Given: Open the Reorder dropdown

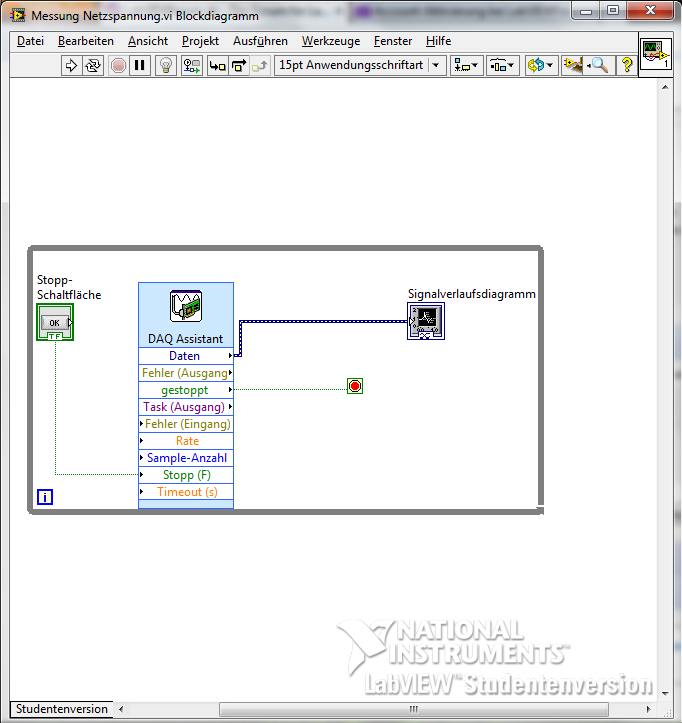Looking at the screenshot, I should 540,65.
